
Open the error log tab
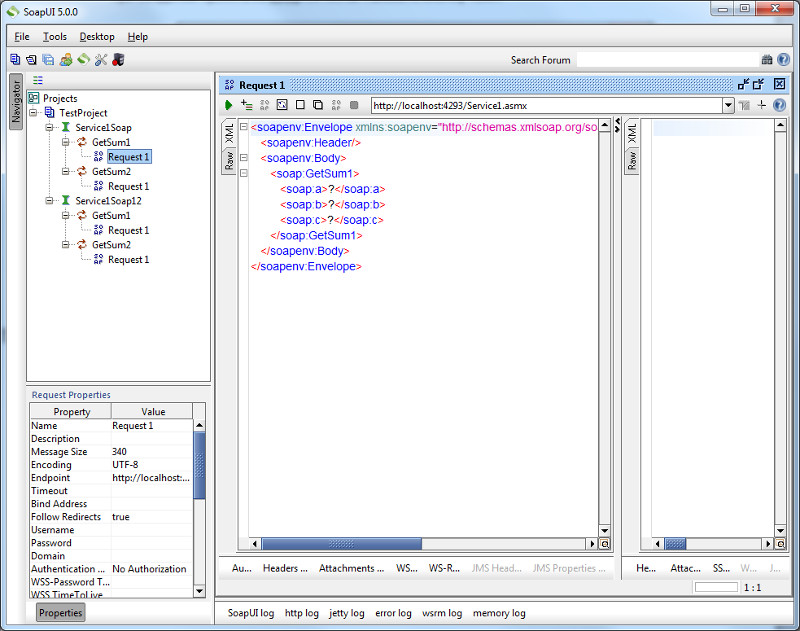[x=393, y=613]
